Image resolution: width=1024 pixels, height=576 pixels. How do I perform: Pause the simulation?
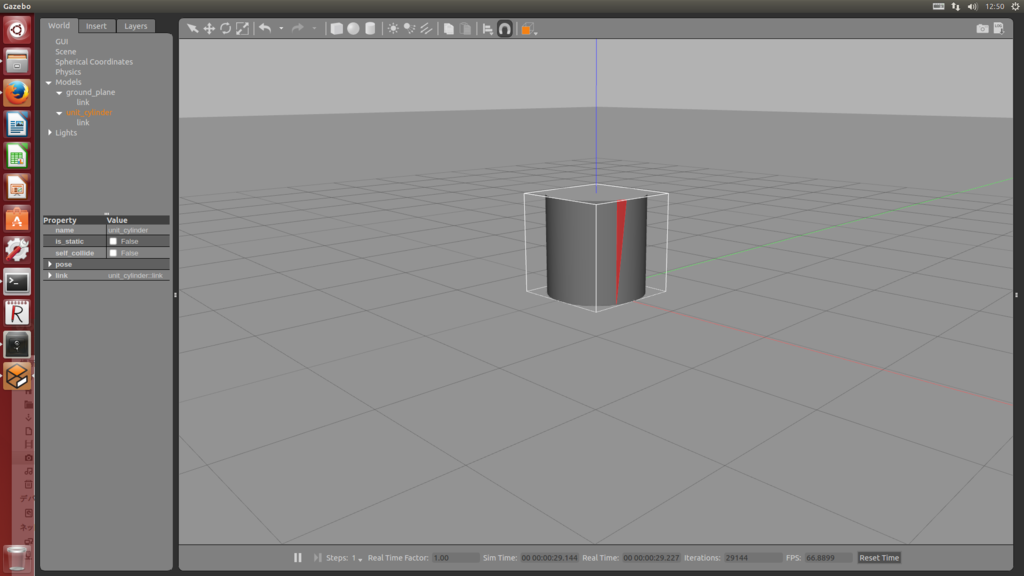coord(298,558)
